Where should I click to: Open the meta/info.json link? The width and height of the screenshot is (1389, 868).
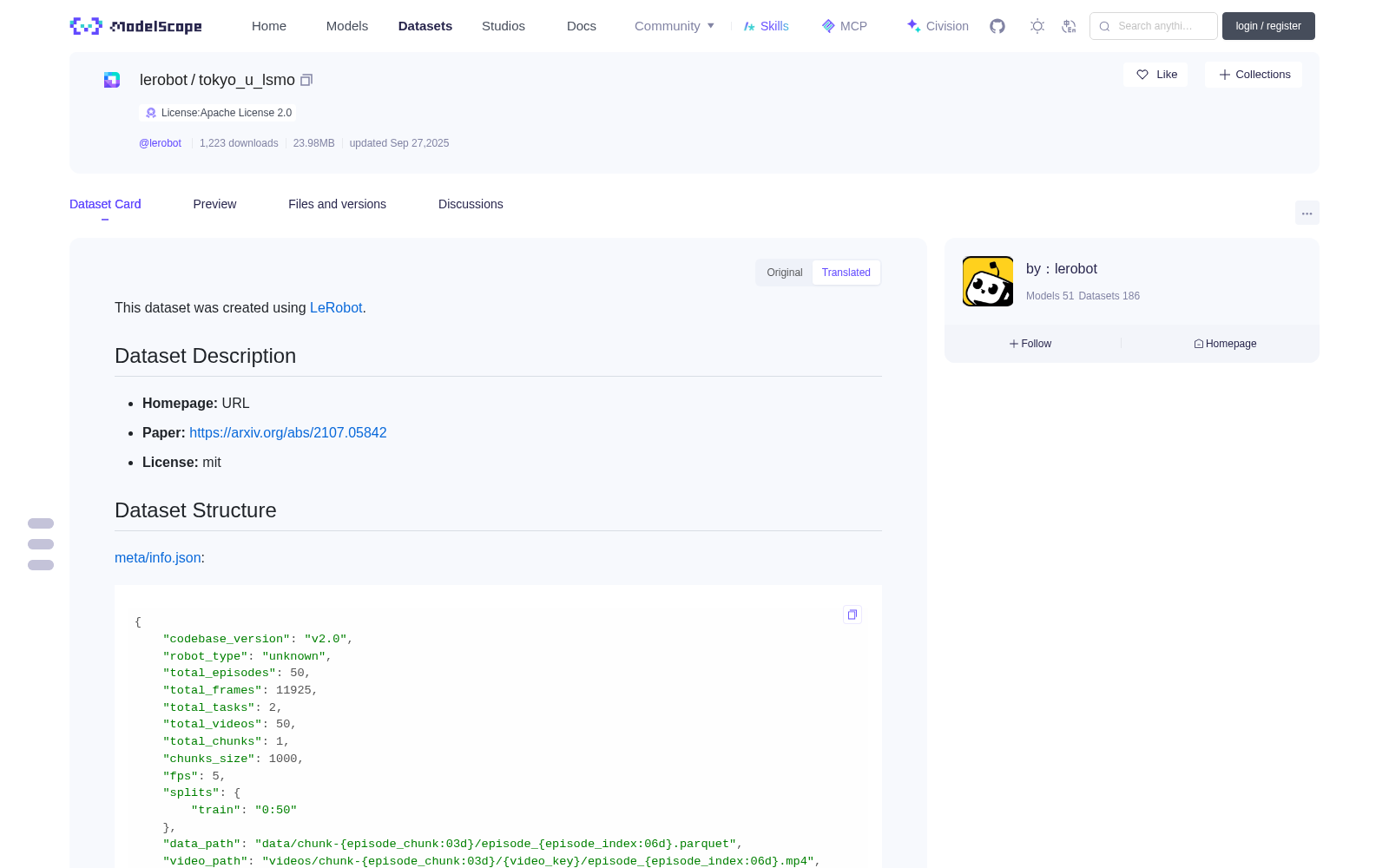(x=158, y=557)
